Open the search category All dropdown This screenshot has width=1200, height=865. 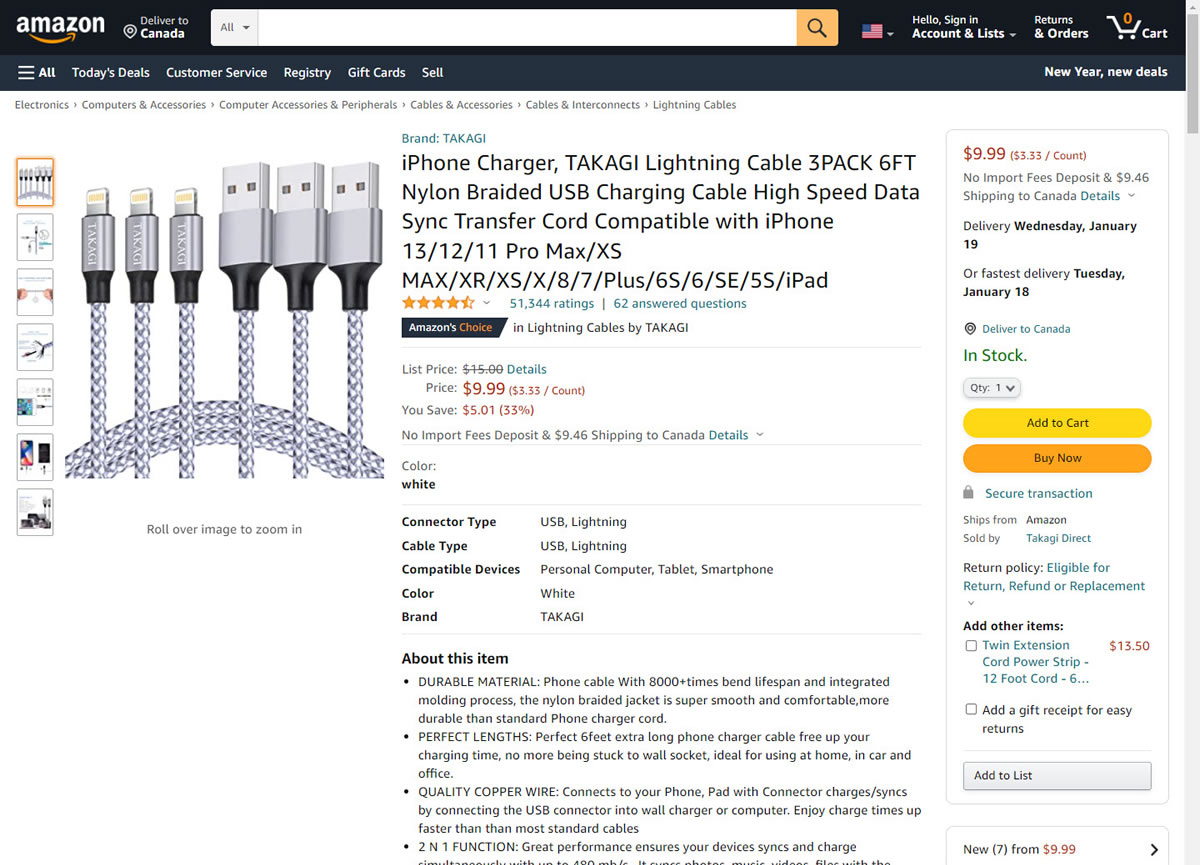[235, 28]
